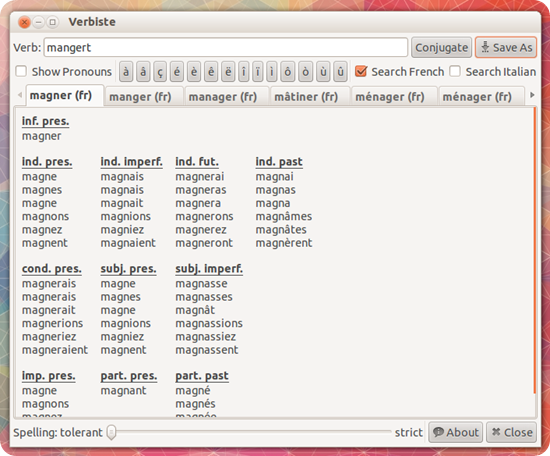Image resolution: width=550 pixels, height=456 pixels.
Task: Click the past participle 'magnés'
Action: (x=195, y=404)
